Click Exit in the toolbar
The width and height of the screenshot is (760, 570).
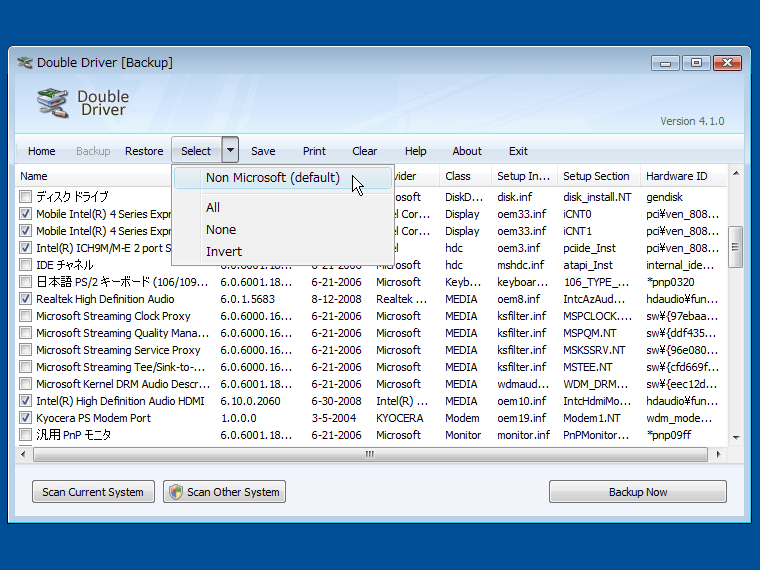[518, 151]
